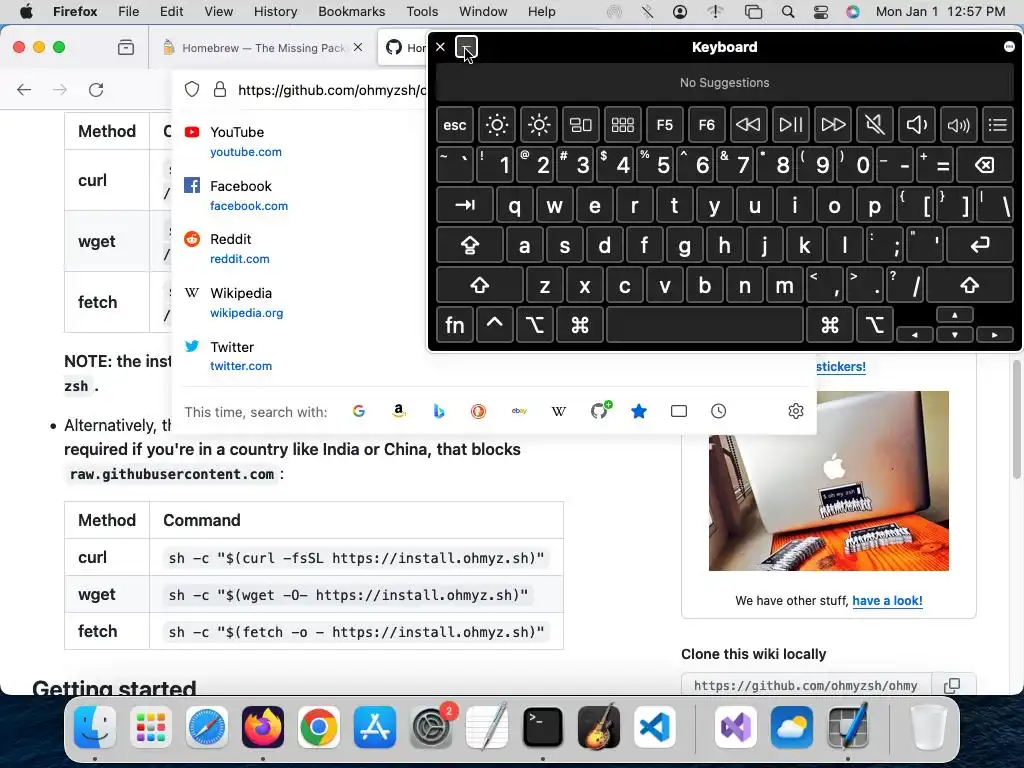Tap the volume down key
Viewport: 1024px width, 768px height.
pyautogui.click(x=917, y=125)
